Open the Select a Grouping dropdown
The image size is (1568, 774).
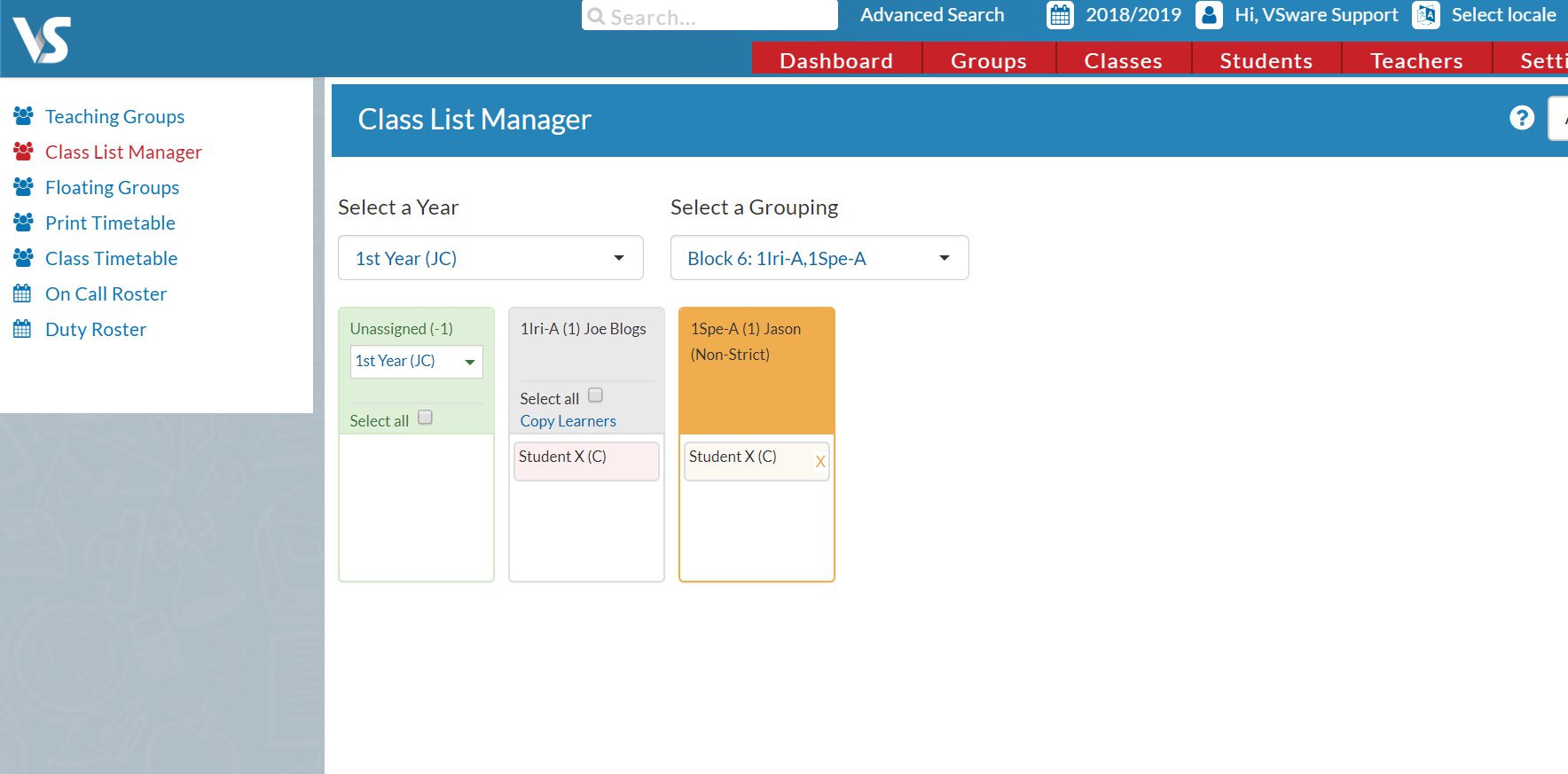[819, 258]
